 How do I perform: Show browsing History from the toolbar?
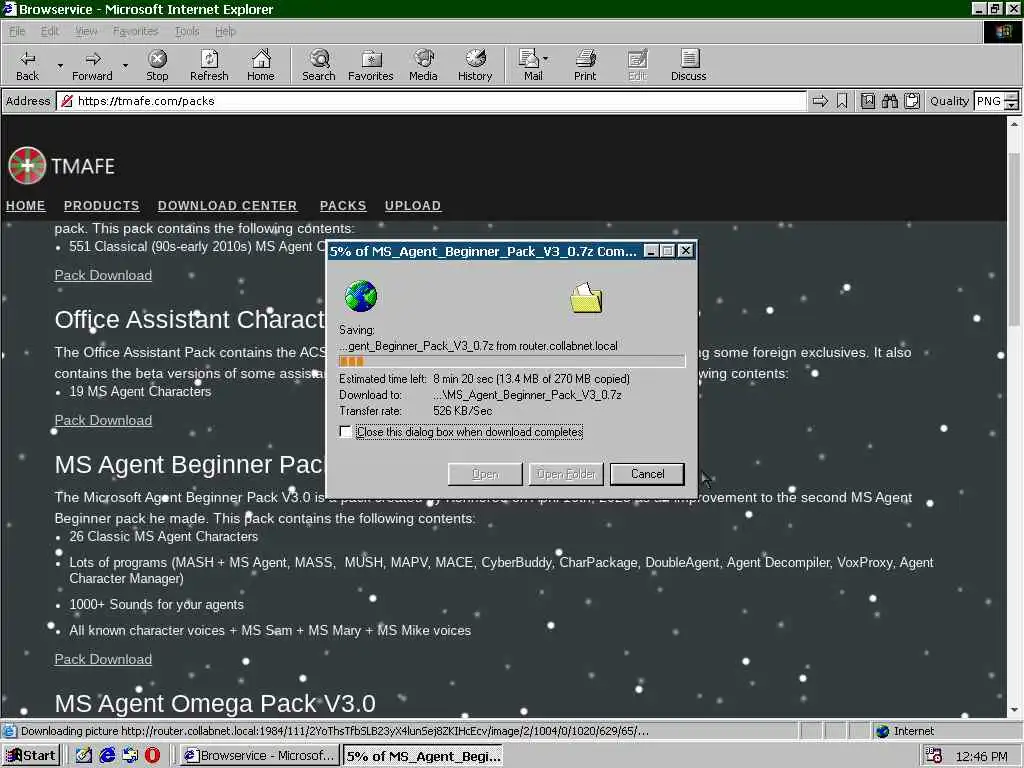tap(475, 65)
